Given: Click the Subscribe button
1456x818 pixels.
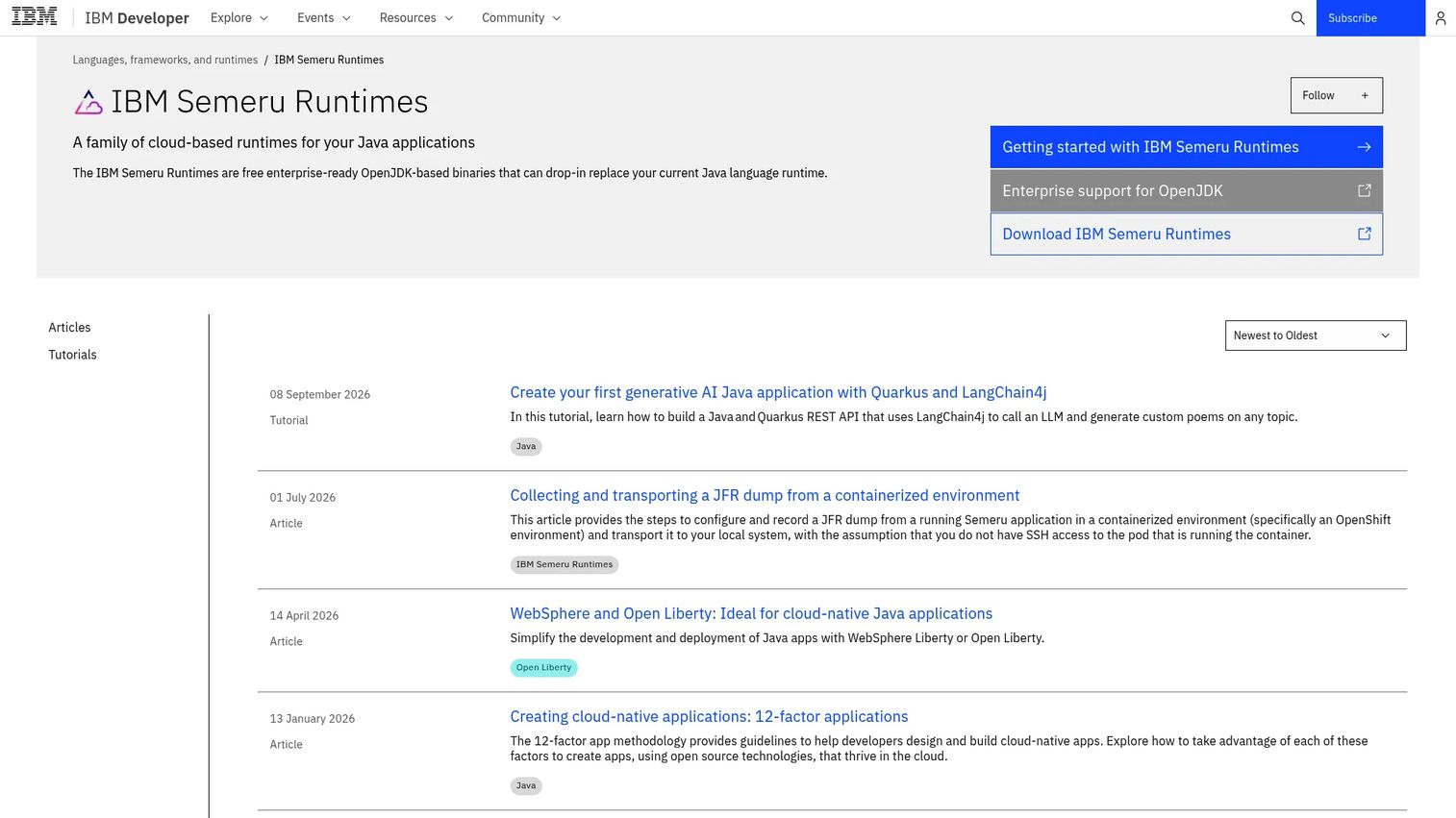Looking at the screenshot, I should point(1369,18).
